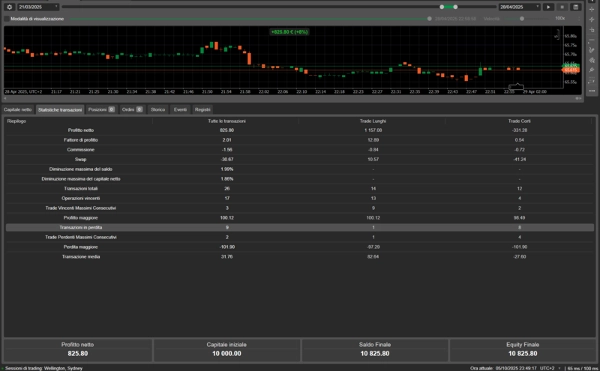Click the report icon next to stop

[x=576, y=7]
